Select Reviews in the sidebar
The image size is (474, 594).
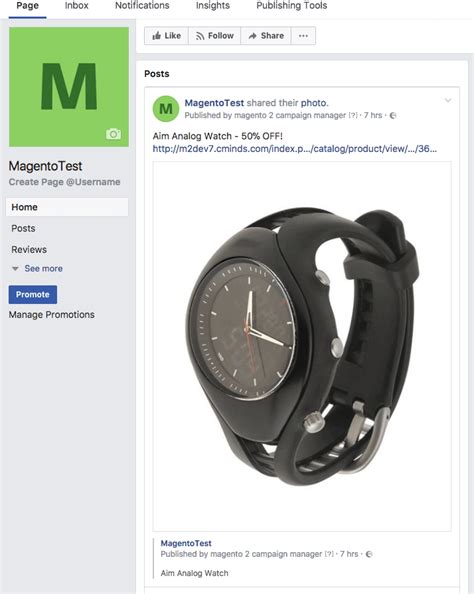point(29,249)
